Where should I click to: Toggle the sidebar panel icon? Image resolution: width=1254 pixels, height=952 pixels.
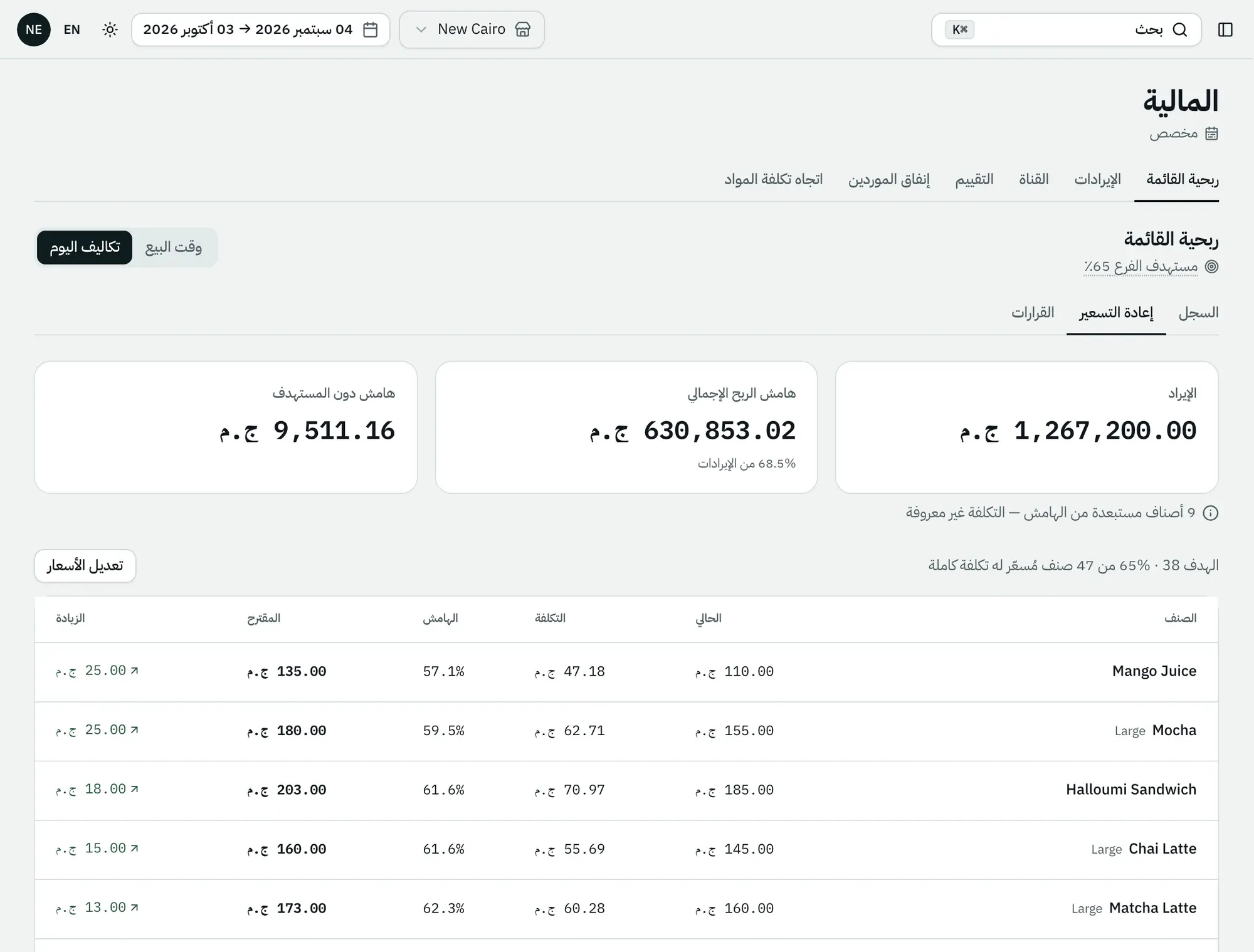pyautogui.click(x=1225, y=29)
